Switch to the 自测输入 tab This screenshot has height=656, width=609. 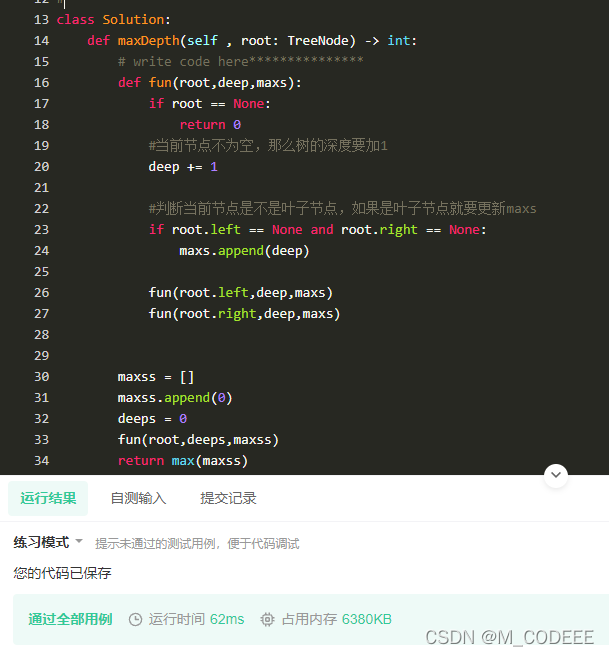(138, 498)
